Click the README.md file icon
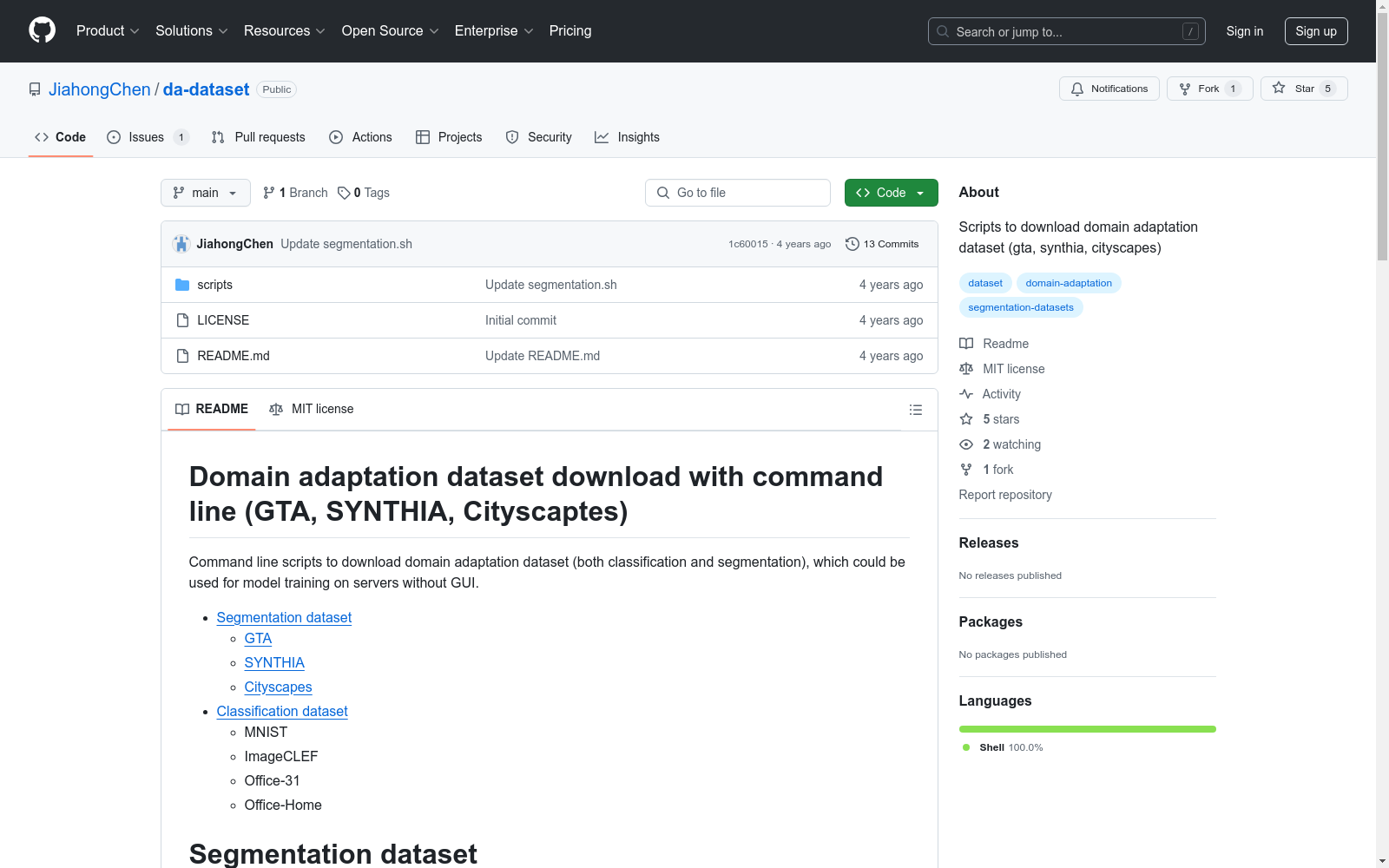The height and width of the screenshot is (868, 1389). [182, 356]
